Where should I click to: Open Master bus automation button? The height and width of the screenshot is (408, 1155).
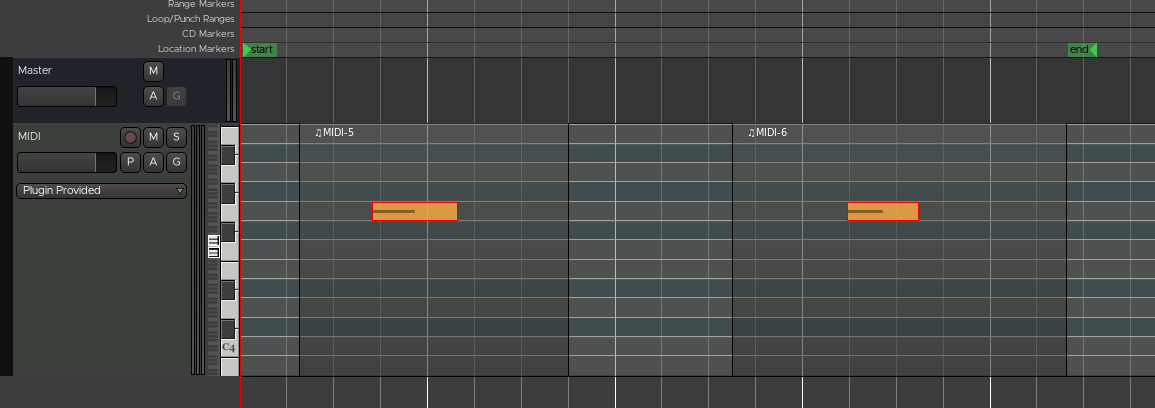point(153,96)
